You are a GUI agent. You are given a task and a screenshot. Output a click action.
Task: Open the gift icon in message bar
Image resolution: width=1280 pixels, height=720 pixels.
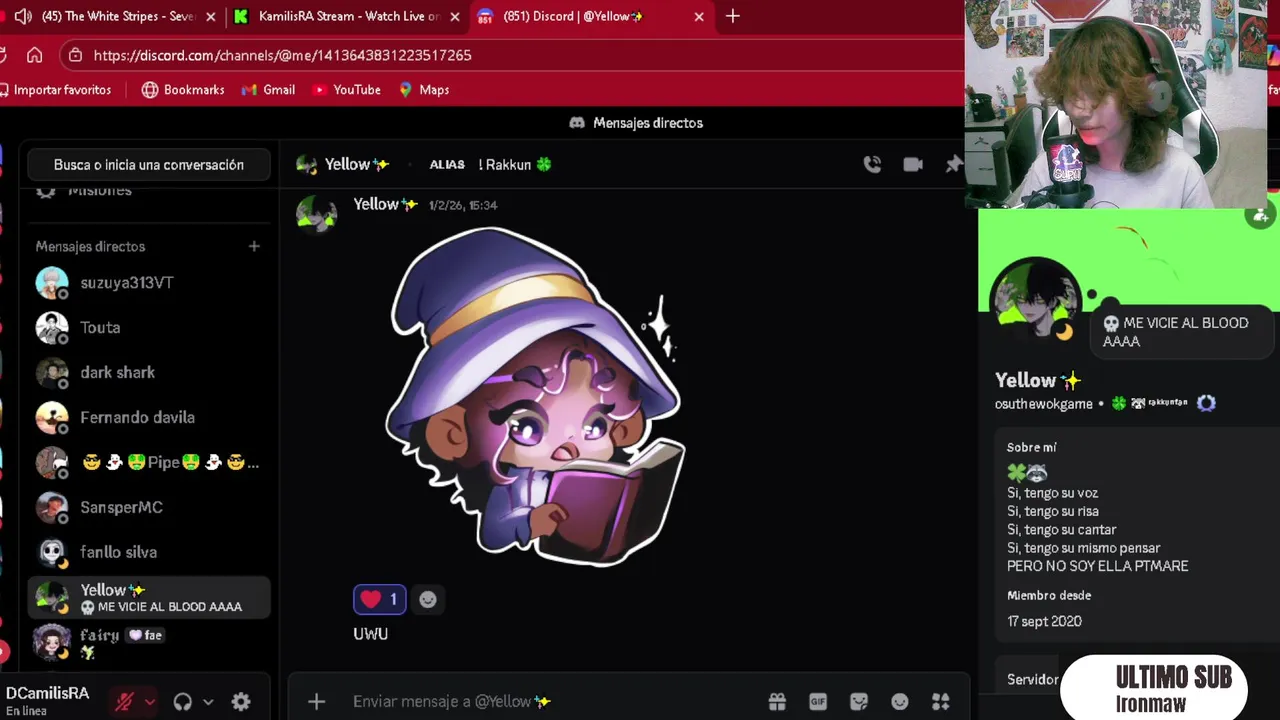tap(777, 701)
